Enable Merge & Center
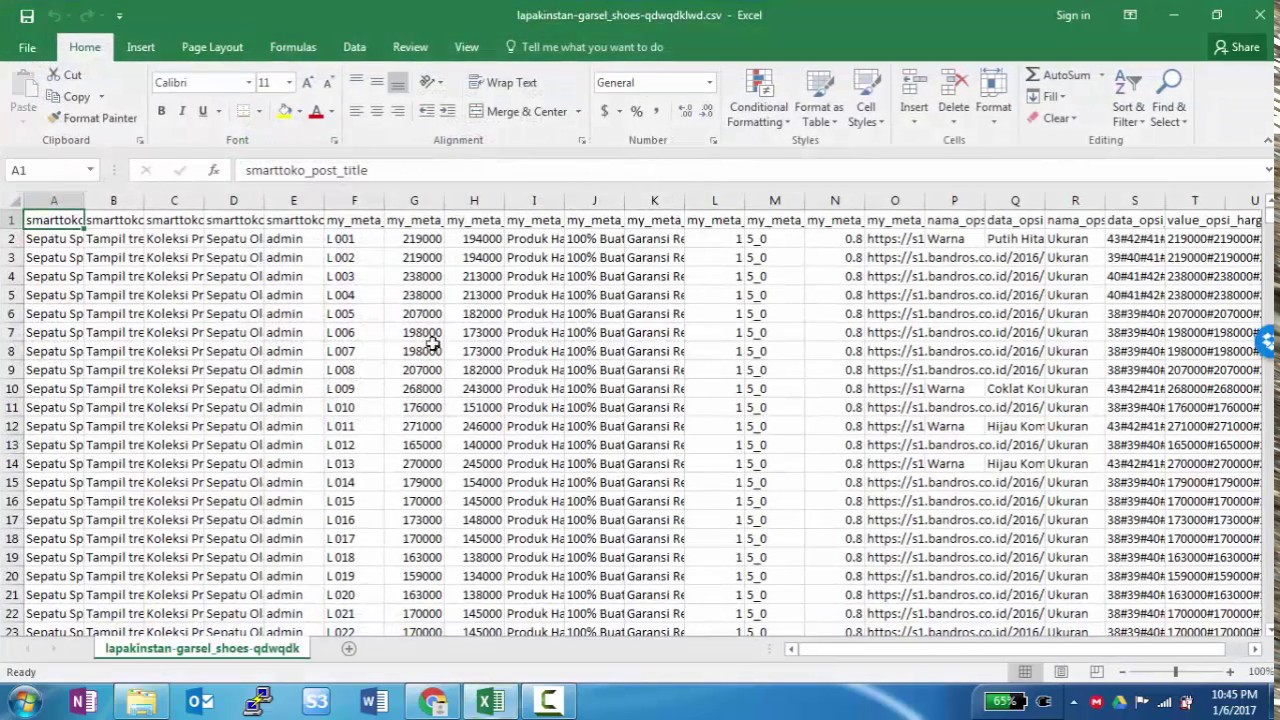The height and width of the screenshot is (720, 1280). 520,111
